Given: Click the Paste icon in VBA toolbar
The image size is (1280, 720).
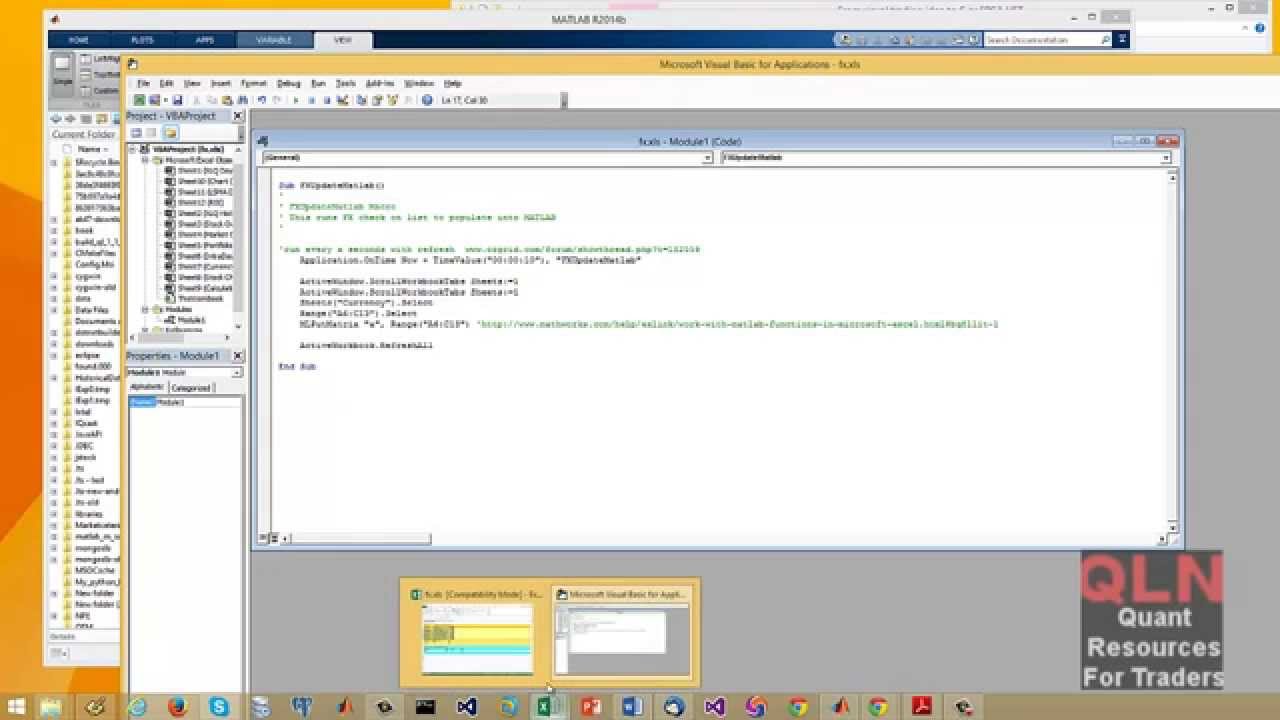Looking at the screenshot, I should pyautogui.click(x=226, y=100).
